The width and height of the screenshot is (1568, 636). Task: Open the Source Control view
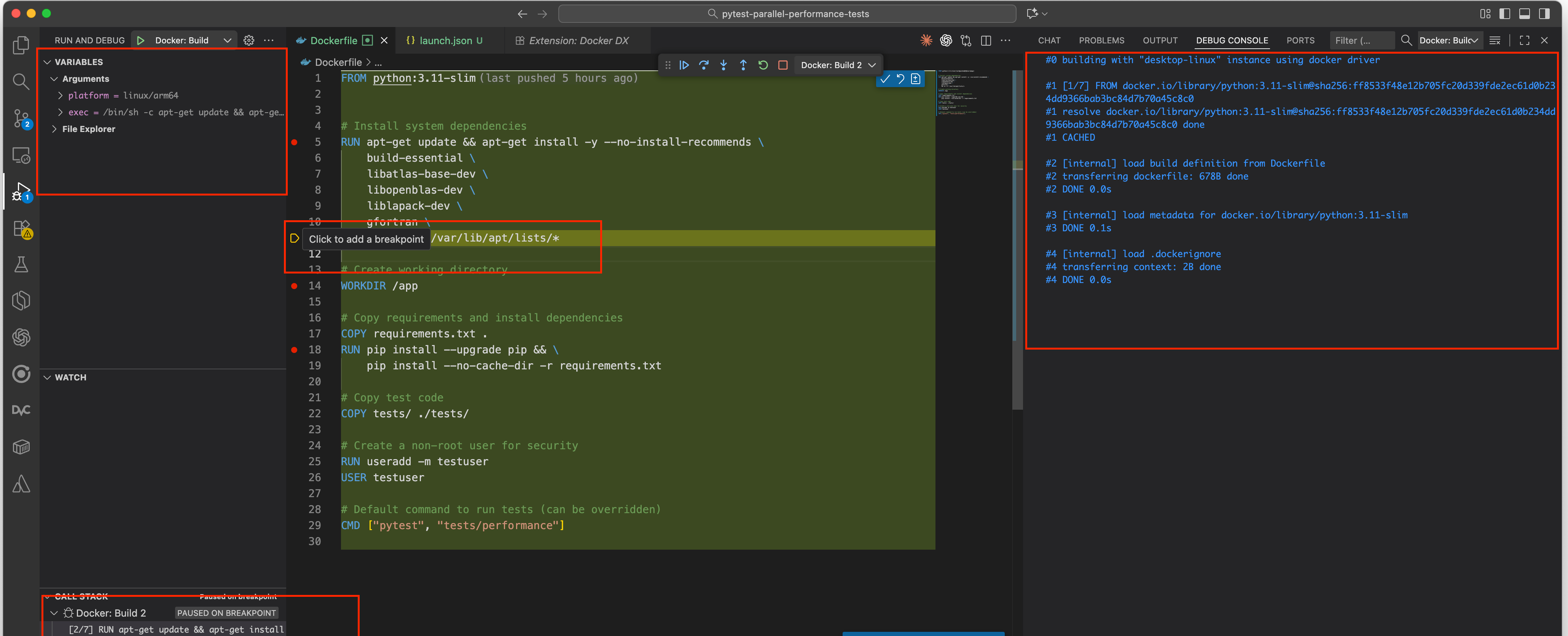coord(21,118)
